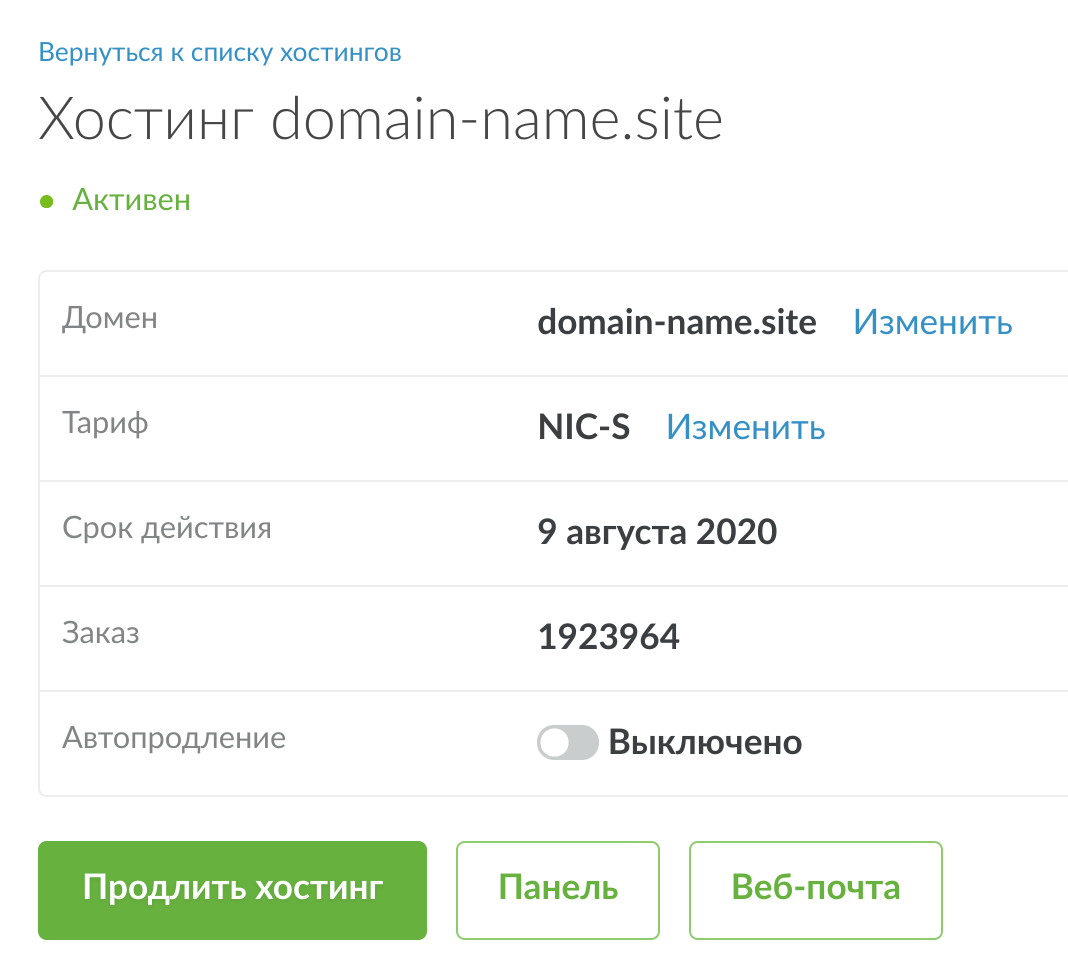Click the NIC-S tariff value
This screenshot has width=1068, height=974.
pyautogui.click(x=584, y=427)
